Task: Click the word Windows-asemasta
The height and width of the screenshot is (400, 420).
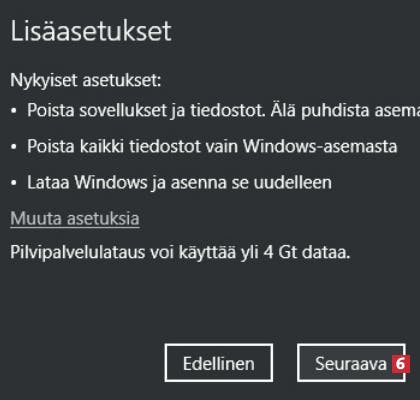Action: coord(320,146)
